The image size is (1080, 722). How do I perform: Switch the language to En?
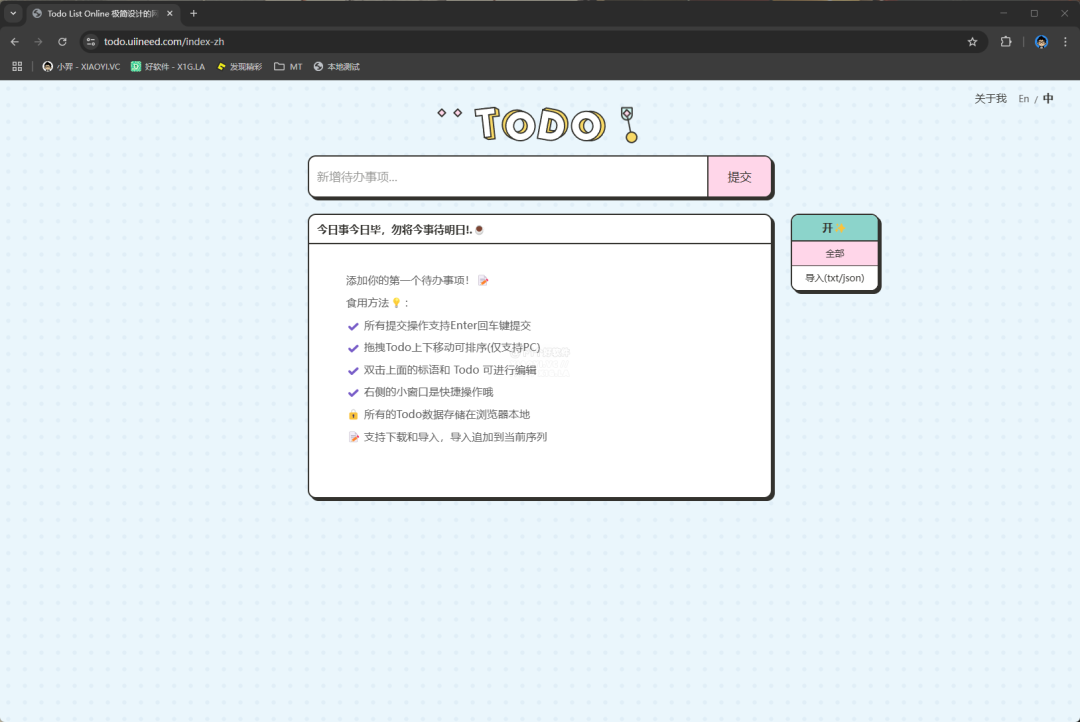1023,99
